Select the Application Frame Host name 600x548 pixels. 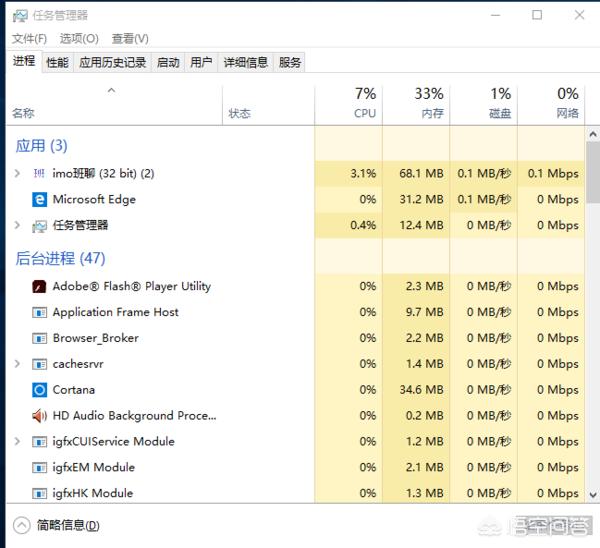[116, 312]
